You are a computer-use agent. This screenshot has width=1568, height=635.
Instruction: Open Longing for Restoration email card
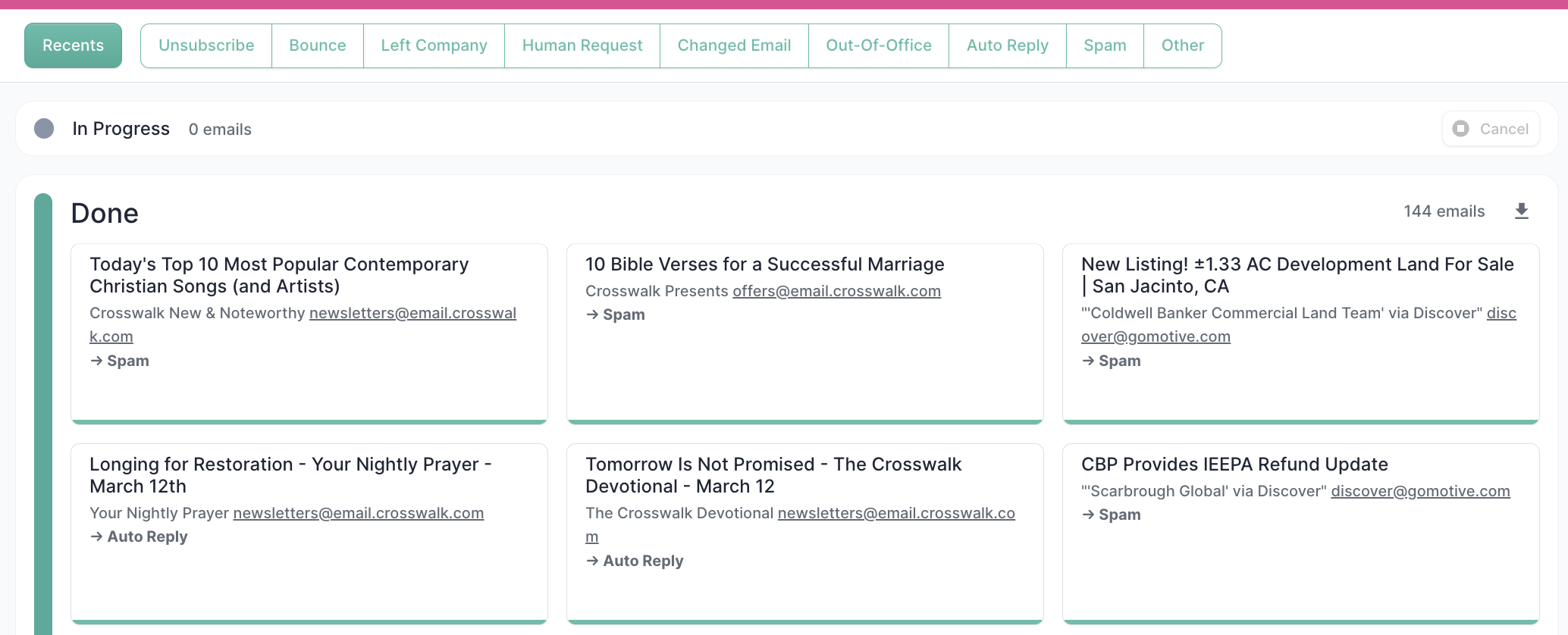[x=309, y=533]
